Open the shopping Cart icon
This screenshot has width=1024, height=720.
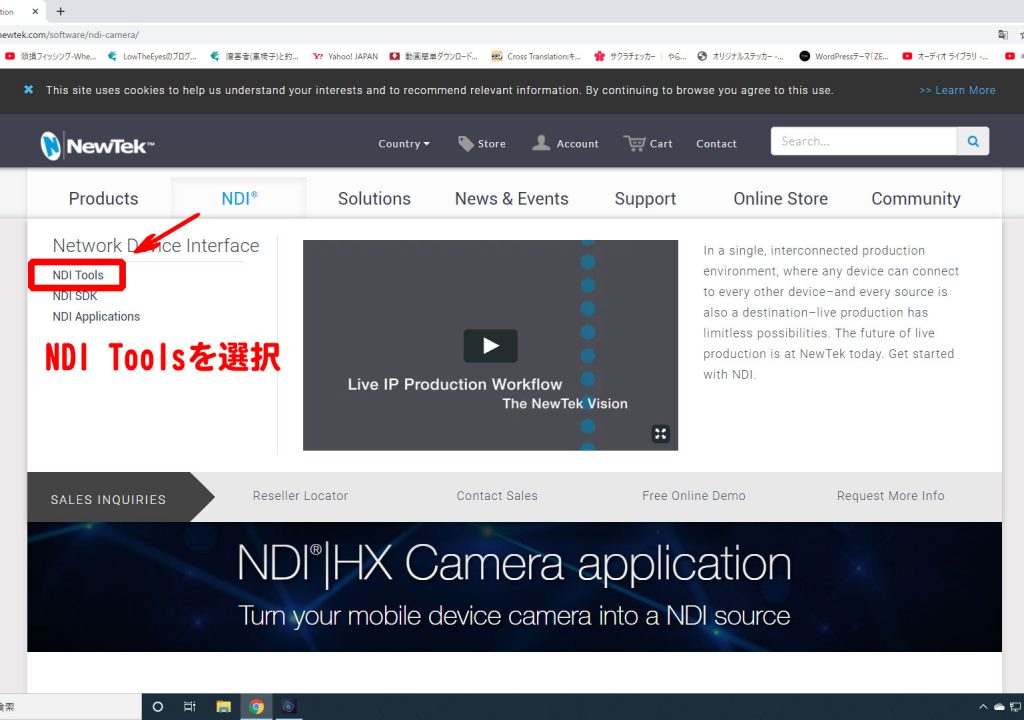point(634,143)
